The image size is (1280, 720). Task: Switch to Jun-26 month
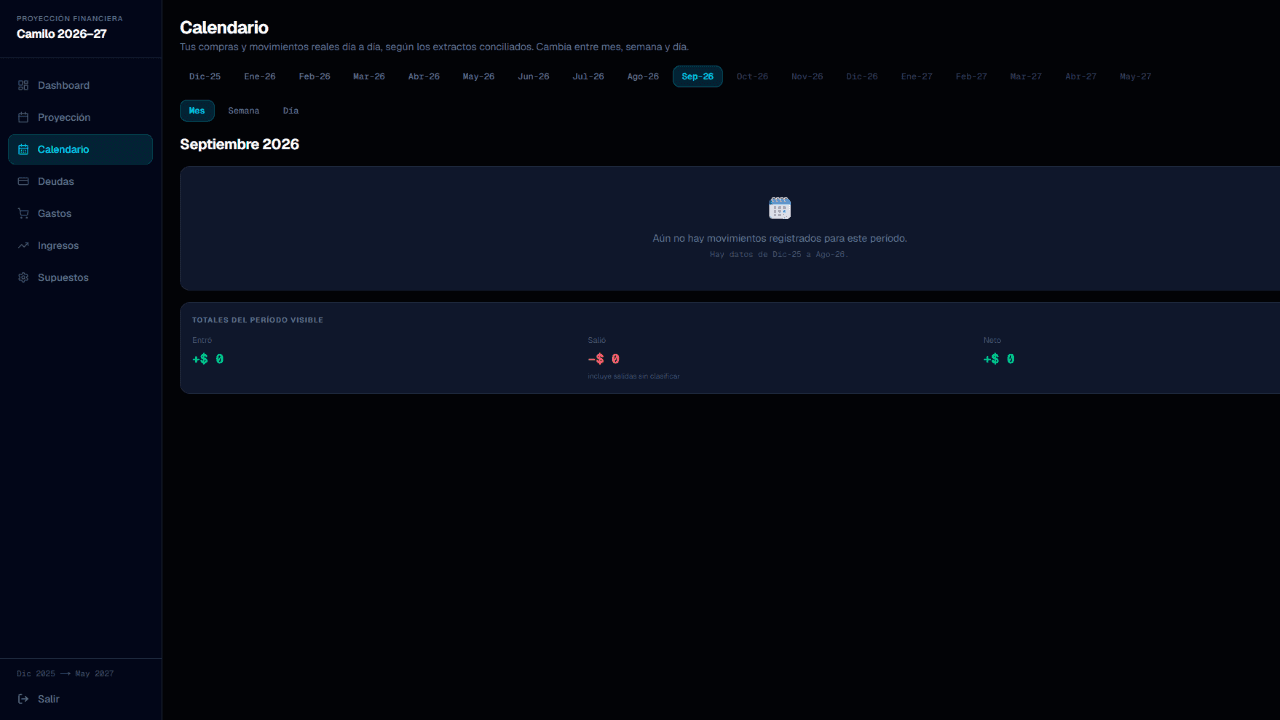point(533,76)
